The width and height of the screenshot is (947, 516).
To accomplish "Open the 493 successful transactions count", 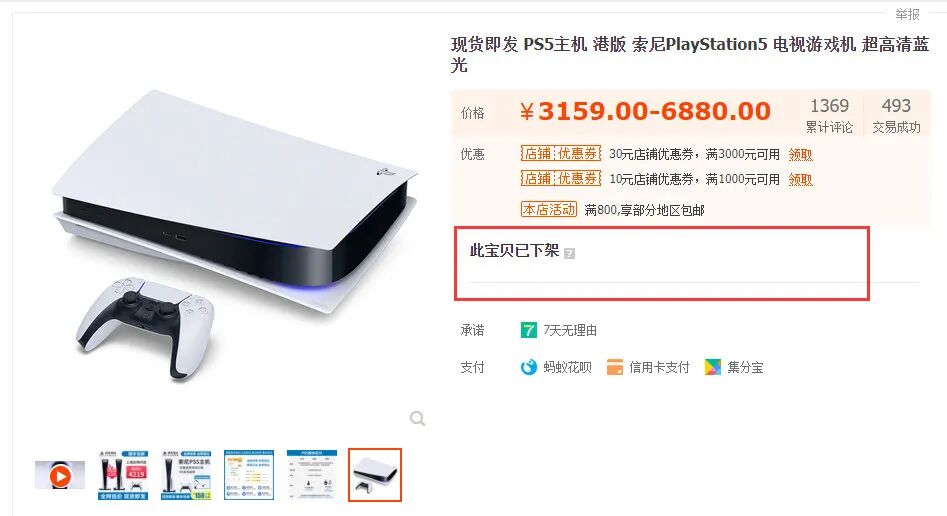I will tap(896, 115).
